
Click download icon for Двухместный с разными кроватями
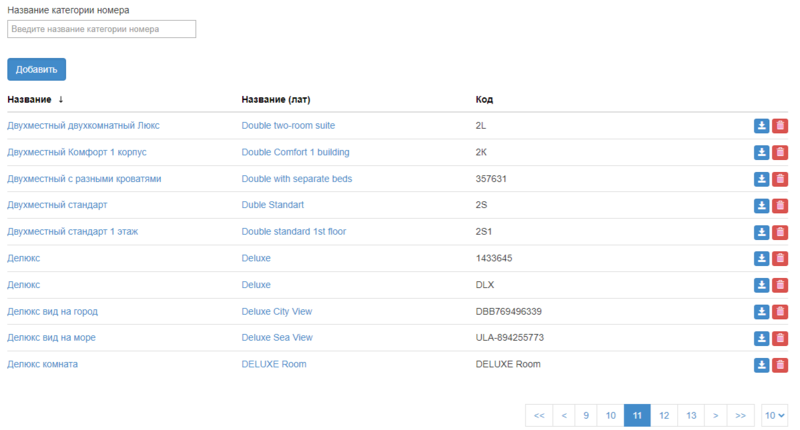[761, 179]
